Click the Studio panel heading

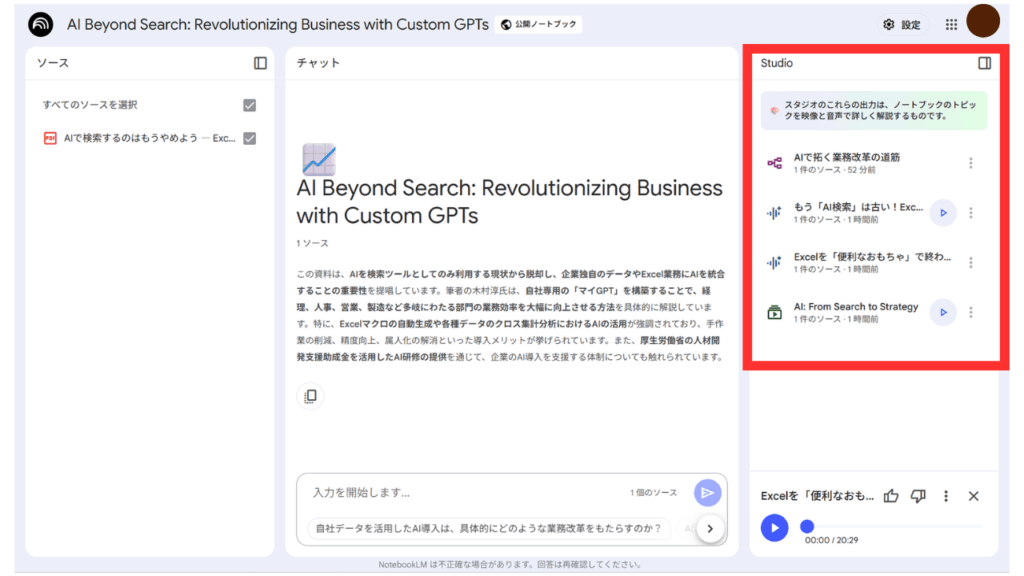[776, 63]
